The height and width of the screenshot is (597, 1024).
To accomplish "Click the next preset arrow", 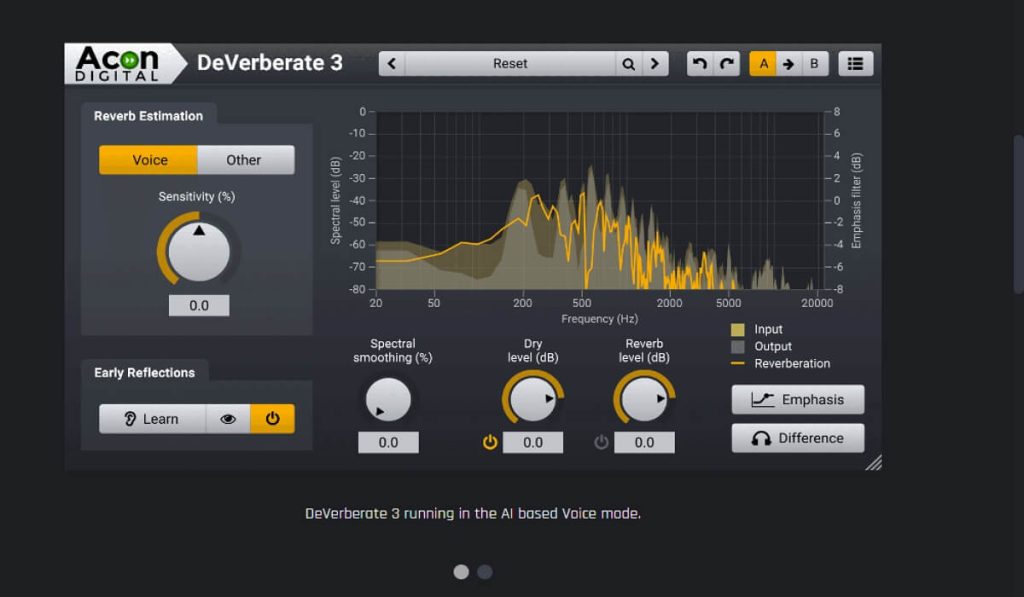I will coord(655,64).
